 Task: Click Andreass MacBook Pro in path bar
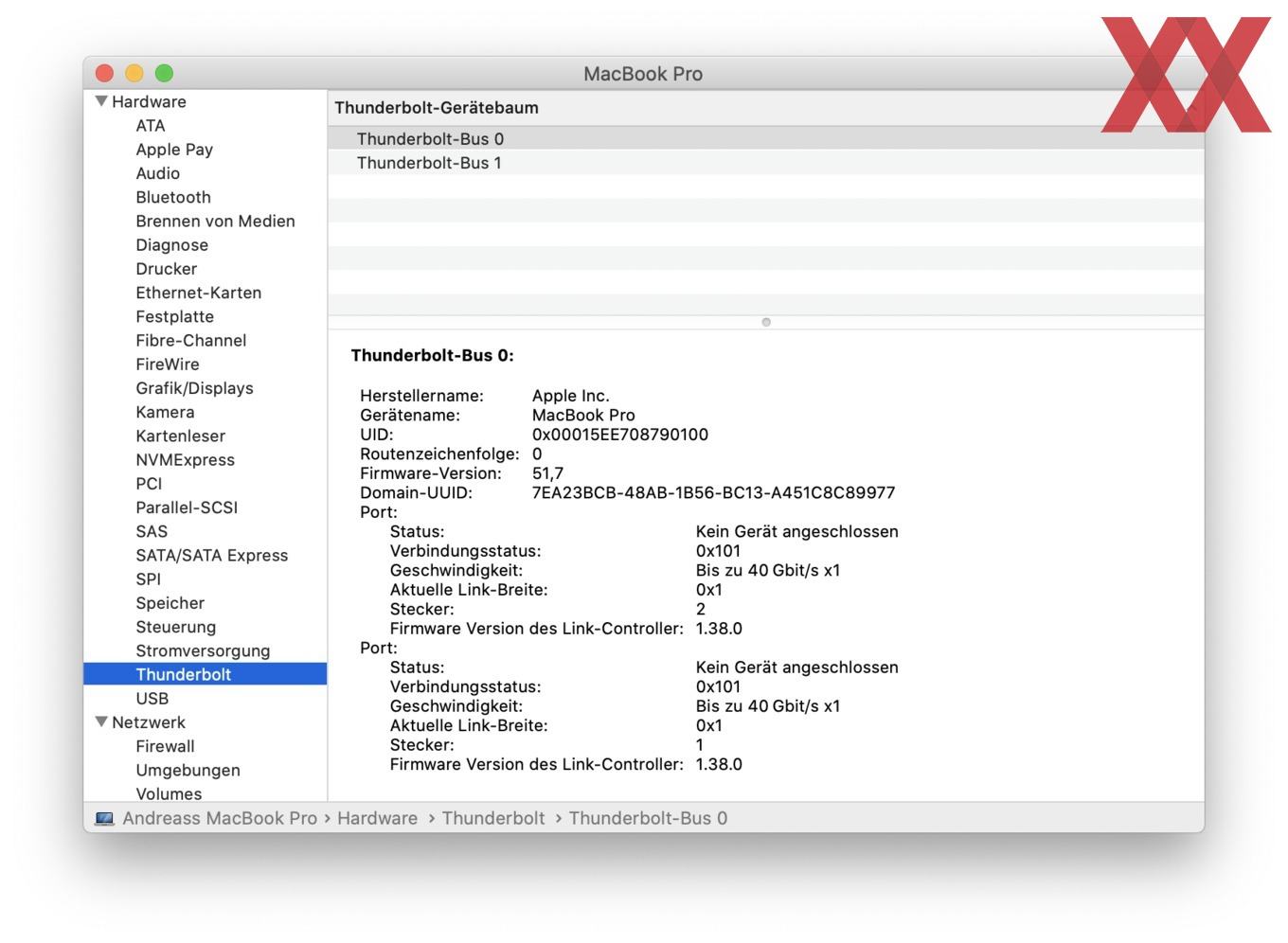pyautogui.click(x=220, y=818)
